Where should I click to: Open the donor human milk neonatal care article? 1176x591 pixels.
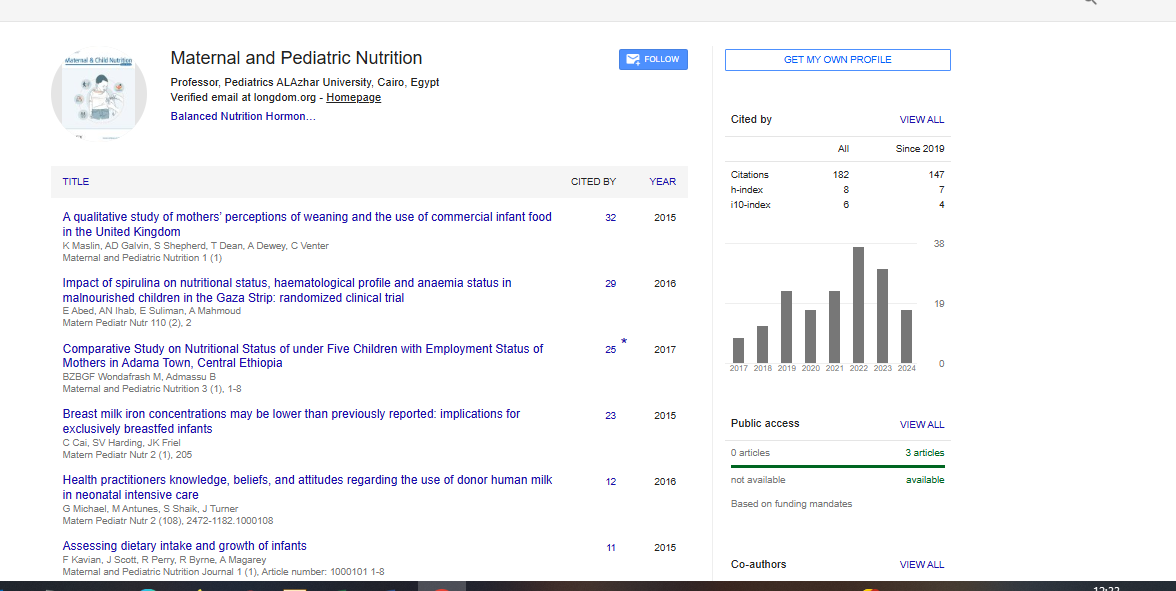307,480
